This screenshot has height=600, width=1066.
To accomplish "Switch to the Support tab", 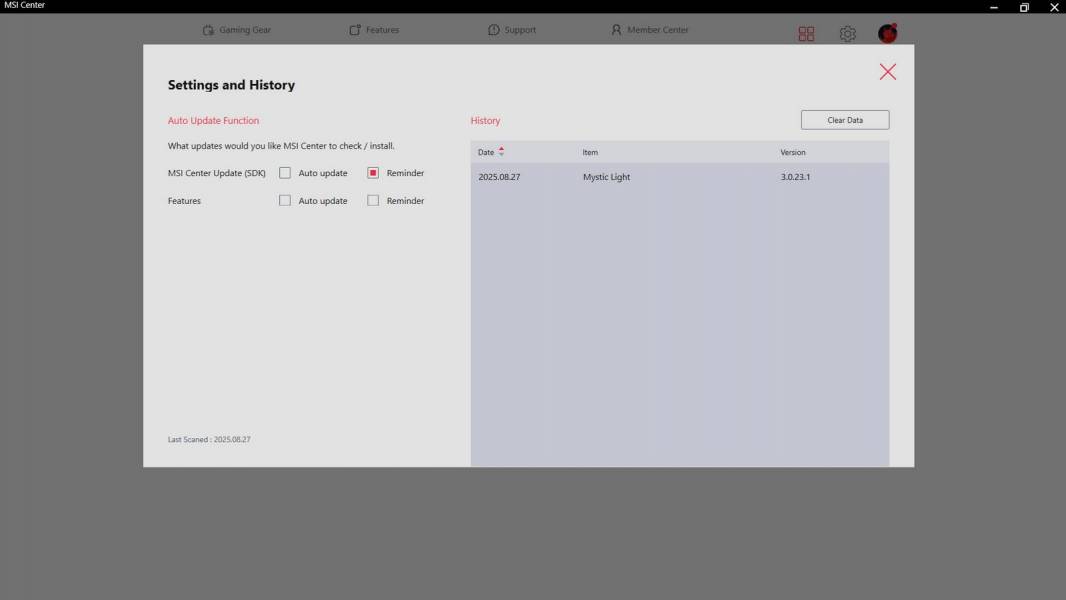I will [x=512, y=30].
